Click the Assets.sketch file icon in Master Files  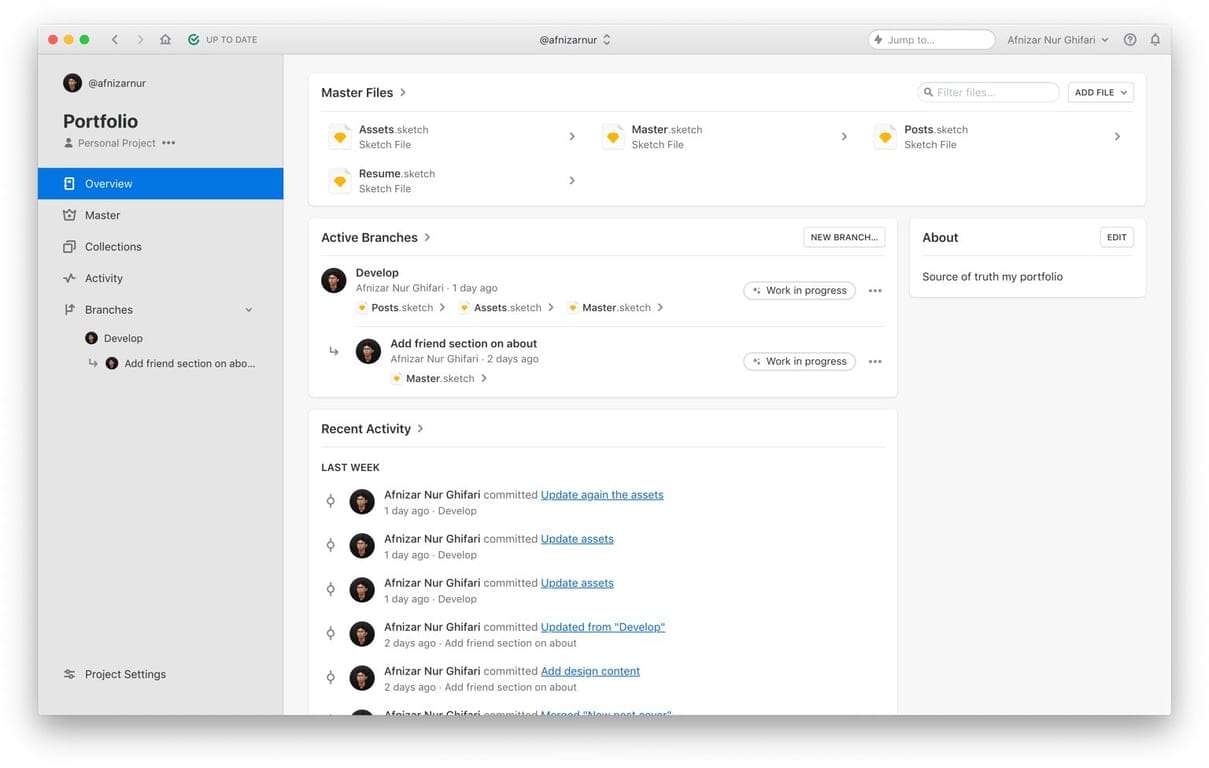(340, 137)
